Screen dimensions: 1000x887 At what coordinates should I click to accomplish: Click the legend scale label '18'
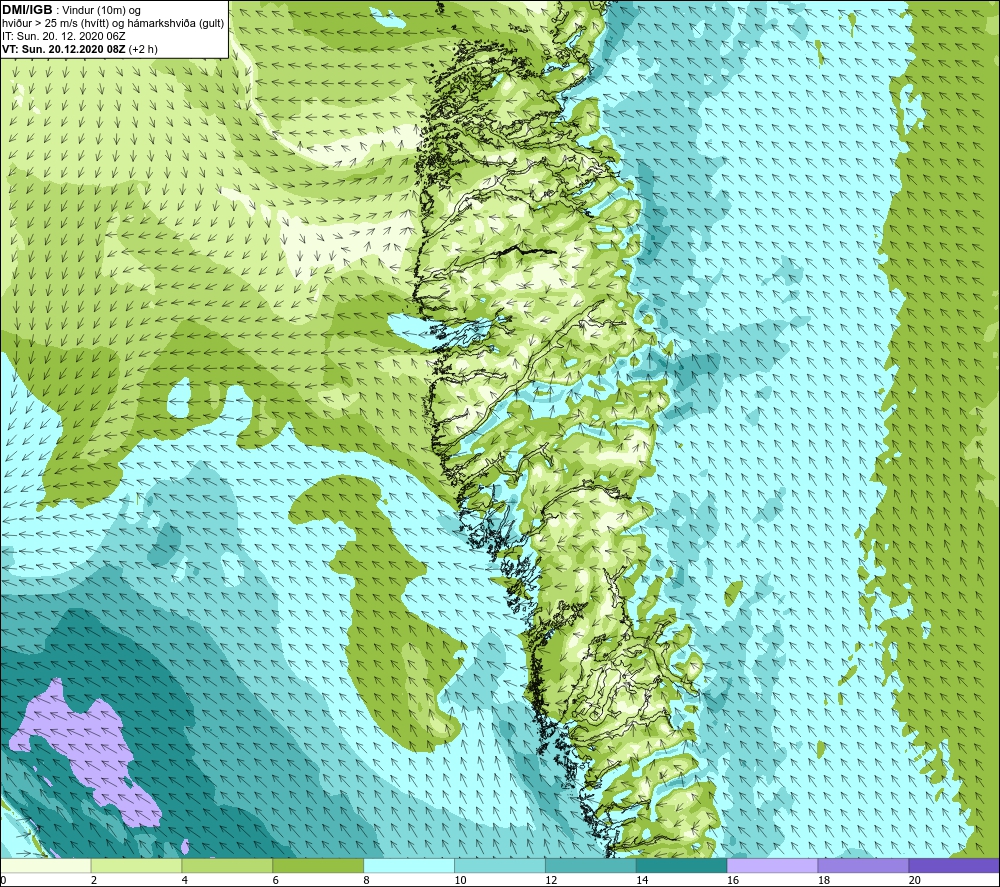coord(824,880)
